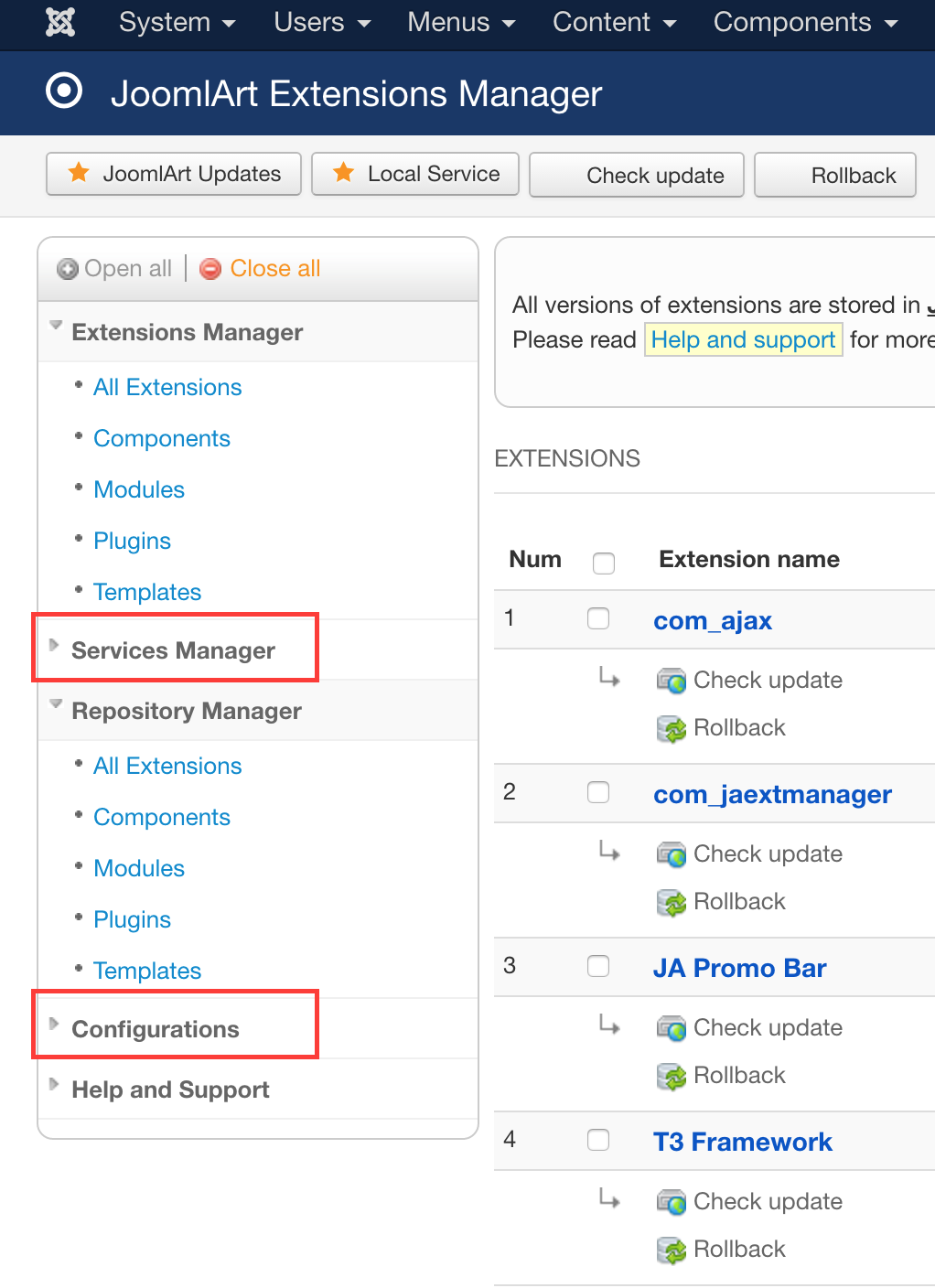
Task: Click the Open all plus icon
Action: (67, 269)
